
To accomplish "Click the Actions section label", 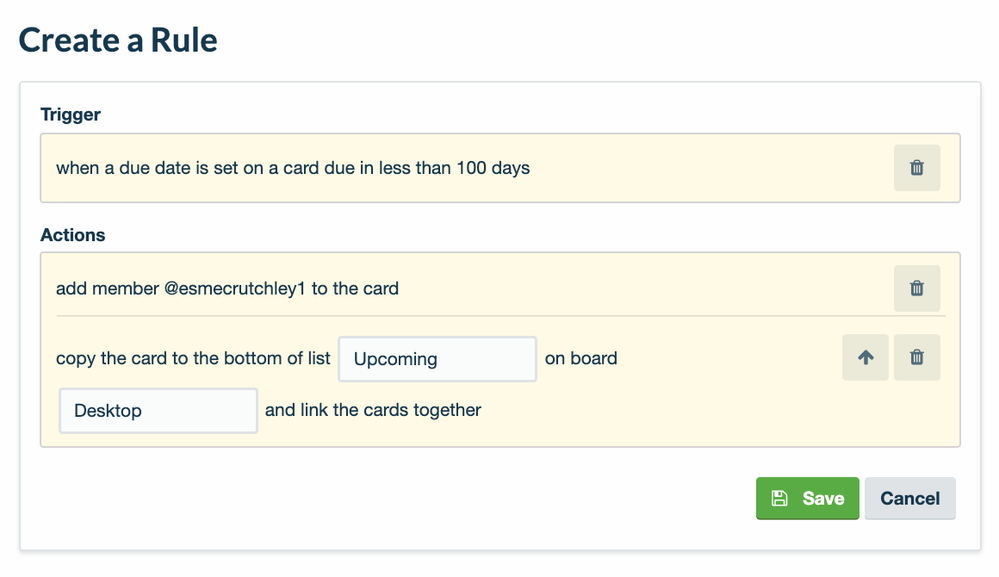I will point(72,235).
